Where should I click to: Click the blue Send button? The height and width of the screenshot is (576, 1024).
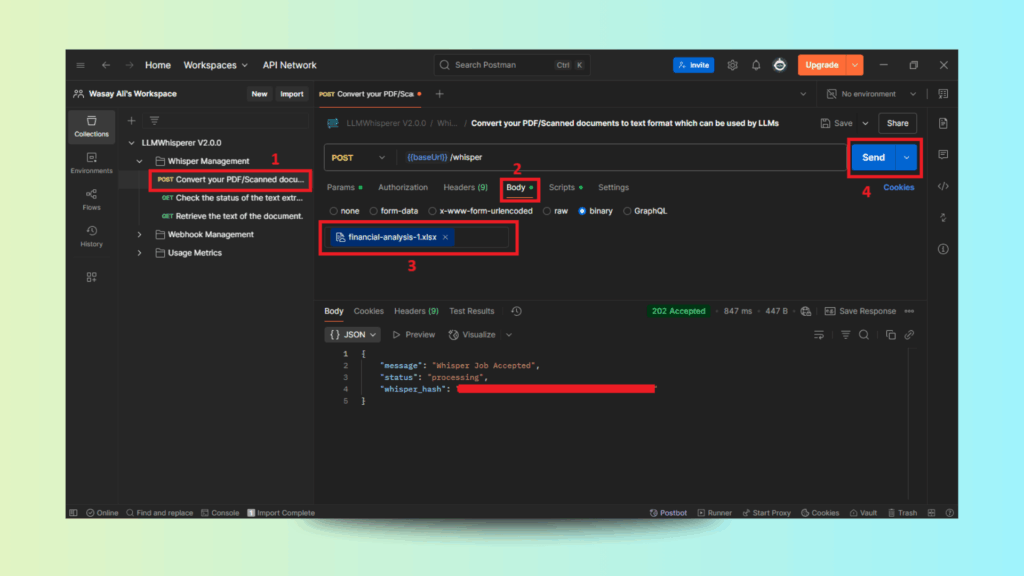[872, 158]
